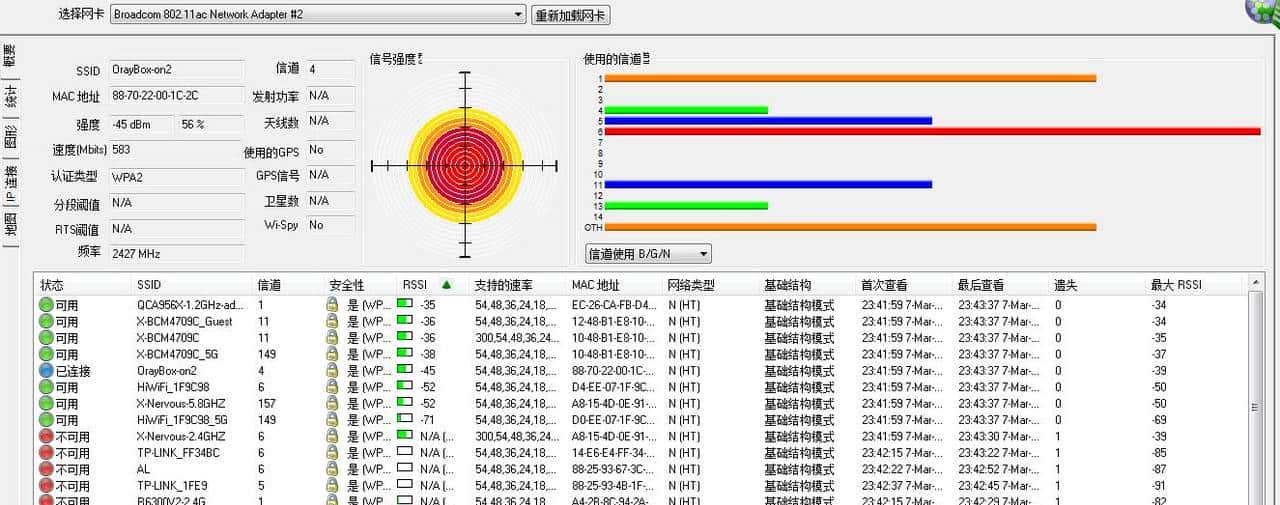This screenshot has width=1280, height=505.
Task: Click MAC address EC-26-CA-FB-D4 cell
Action: pos(614,305)
